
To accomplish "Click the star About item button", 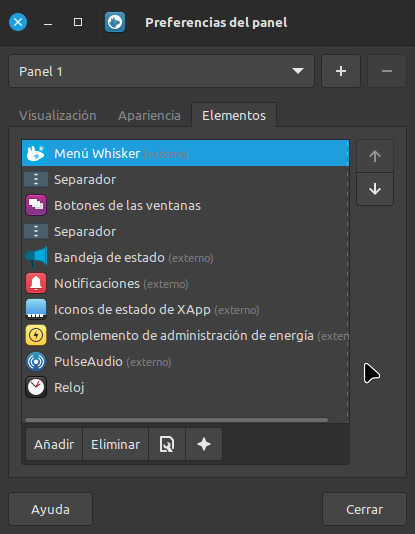I will tap(204, 444).
